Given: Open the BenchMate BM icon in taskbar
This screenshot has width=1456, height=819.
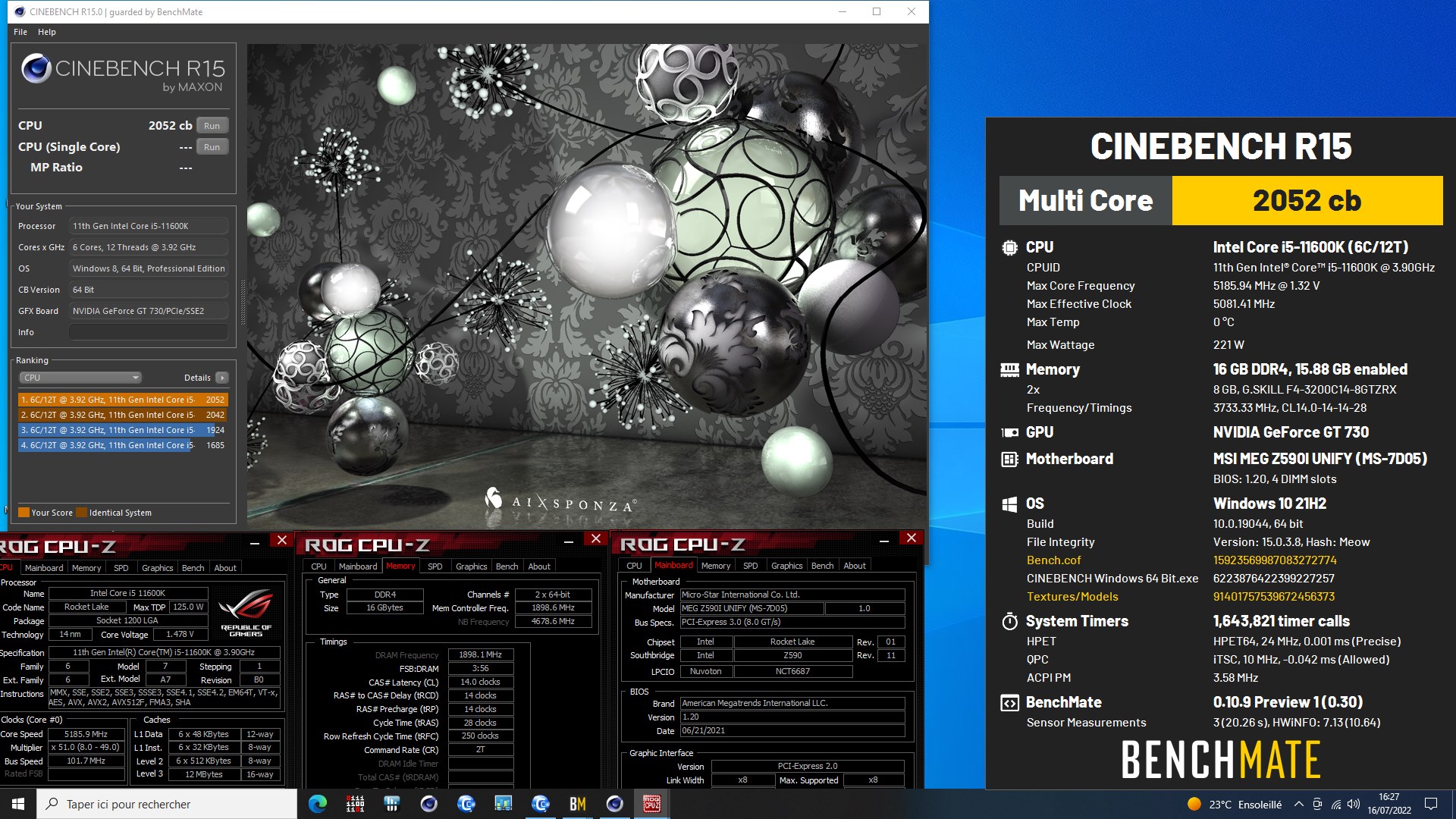Looking at the screenshot, I should 577,804.
